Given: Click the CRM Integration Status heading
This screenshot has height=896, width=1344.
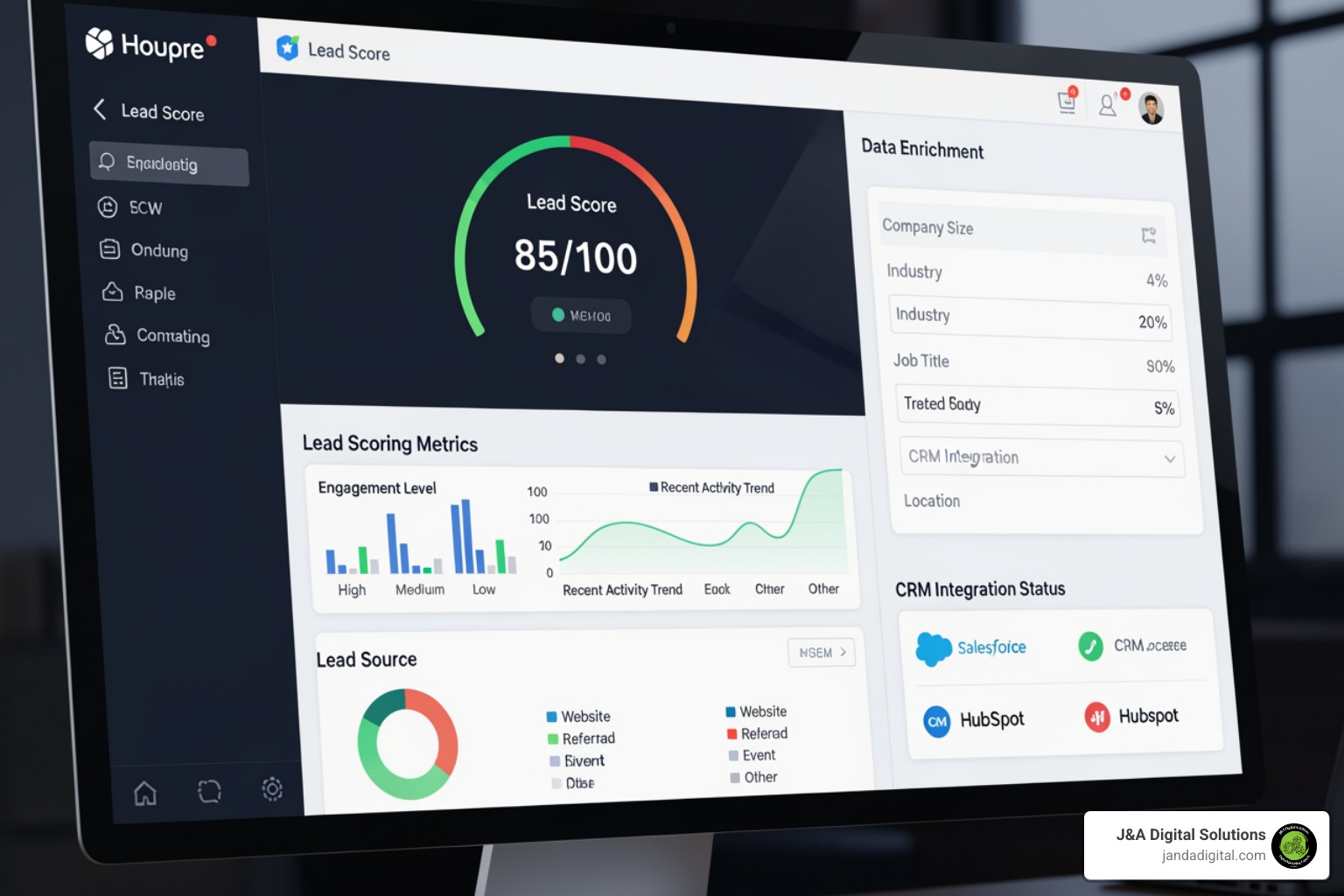Looking at the screenshot, I should point(980,590).
